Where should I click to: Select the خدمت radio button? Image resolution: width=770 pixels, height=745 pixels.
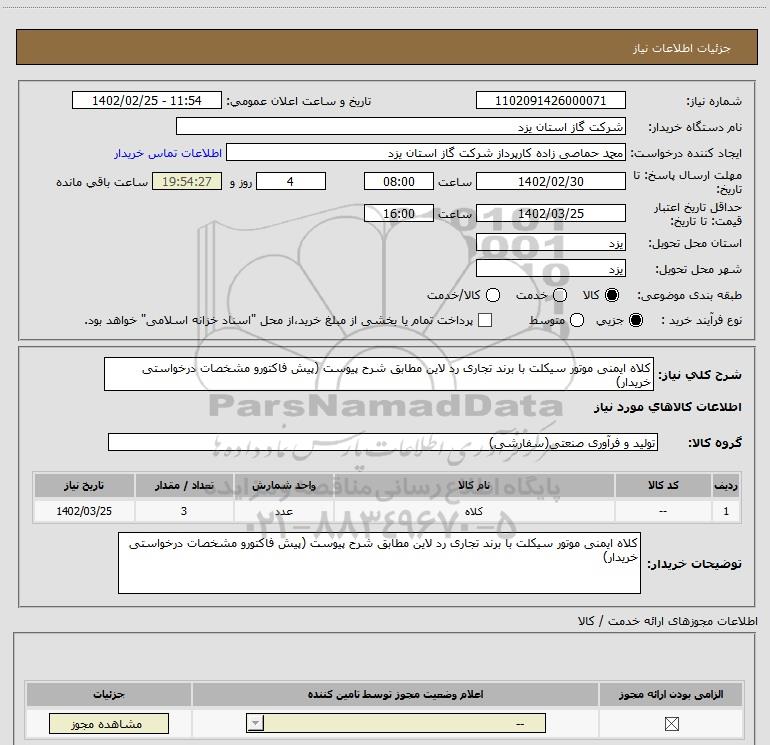[x=560, y=295]
